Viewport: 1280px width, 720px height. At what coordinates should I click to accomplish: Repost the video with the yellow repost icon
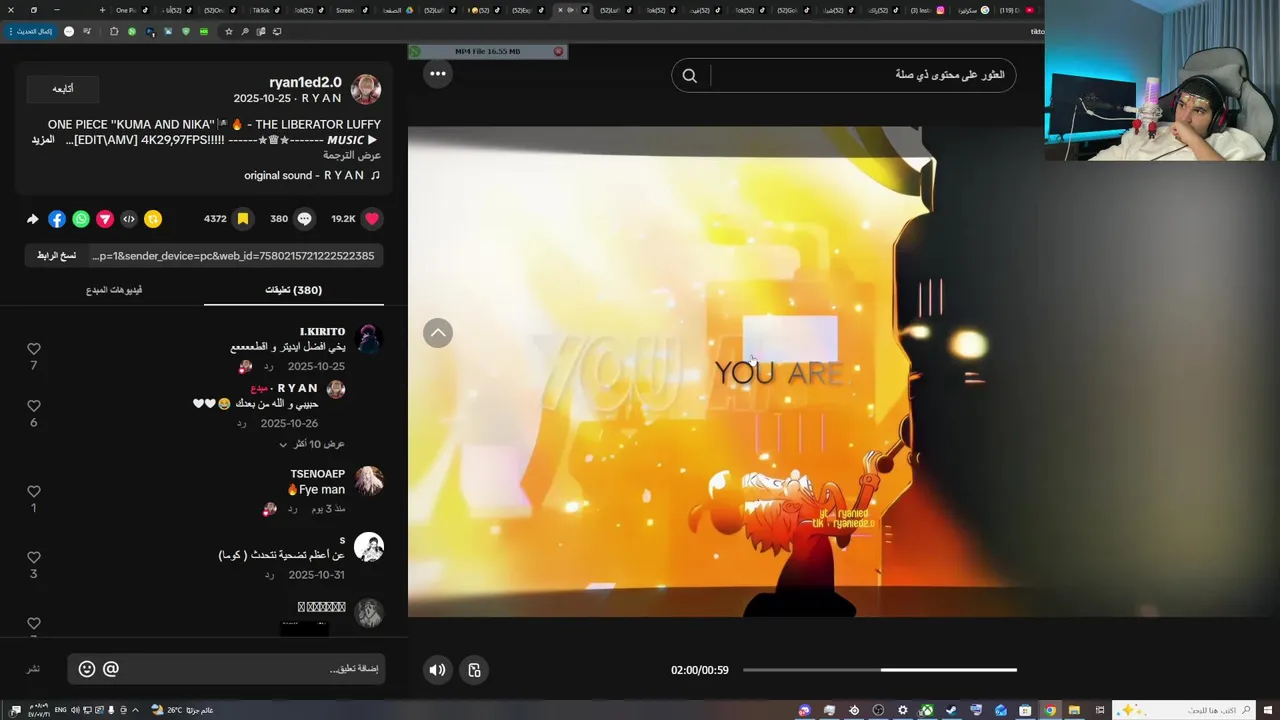pos(153,219)
